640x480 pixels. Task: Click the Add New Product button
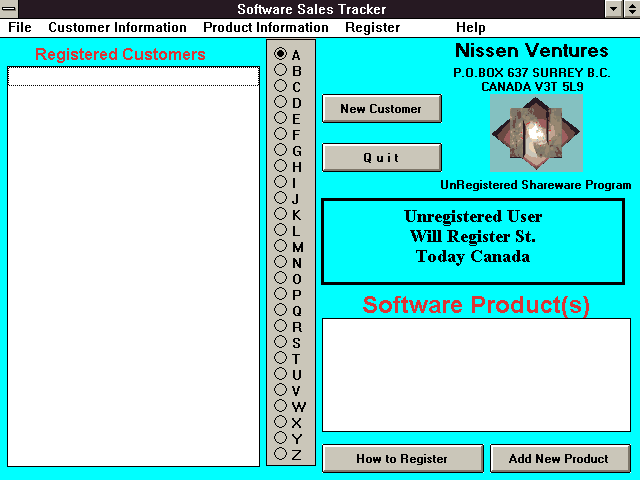coord(559,459)
